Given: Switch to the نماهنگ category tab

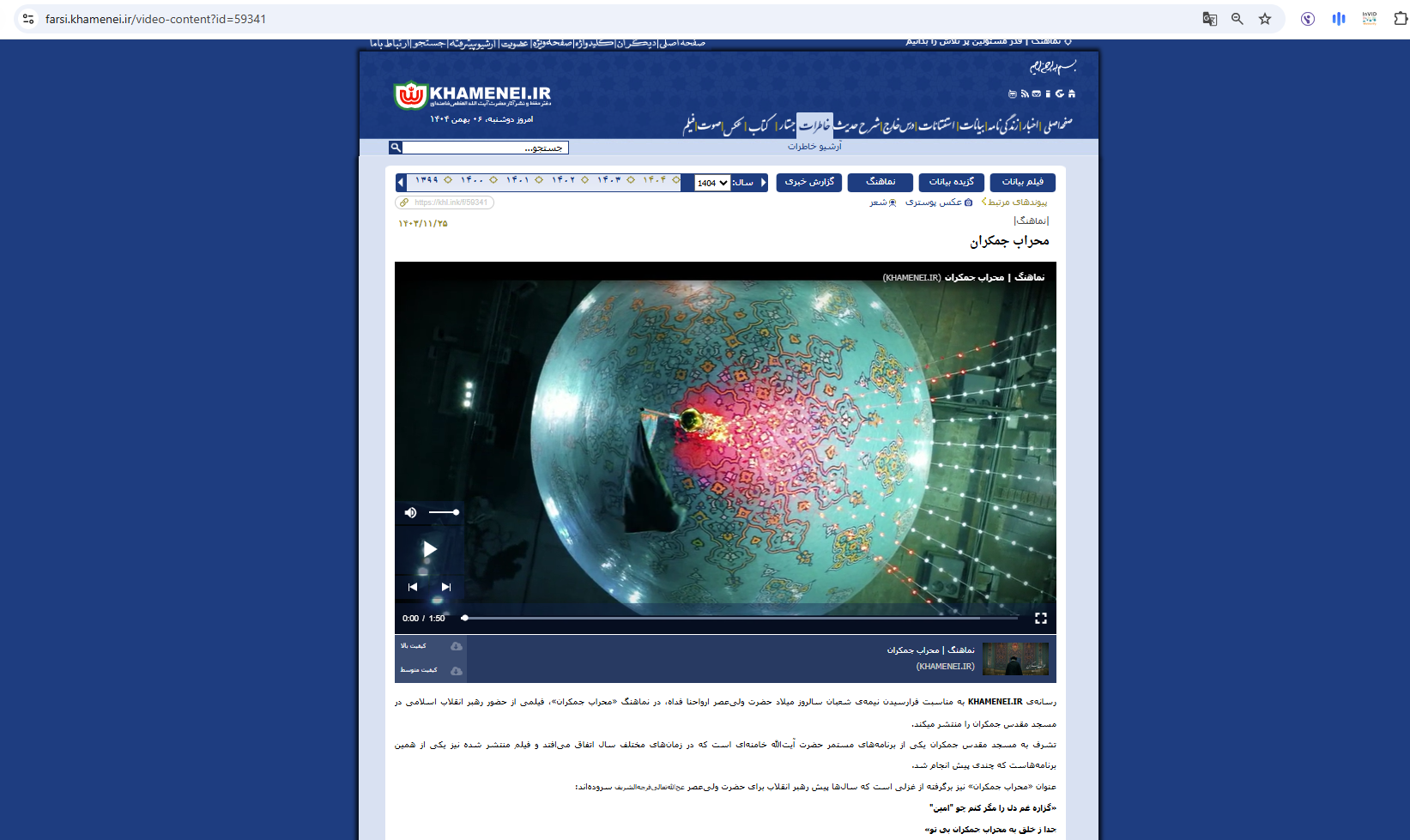Looking at the screenshot, I should click(x=880, y=182).
